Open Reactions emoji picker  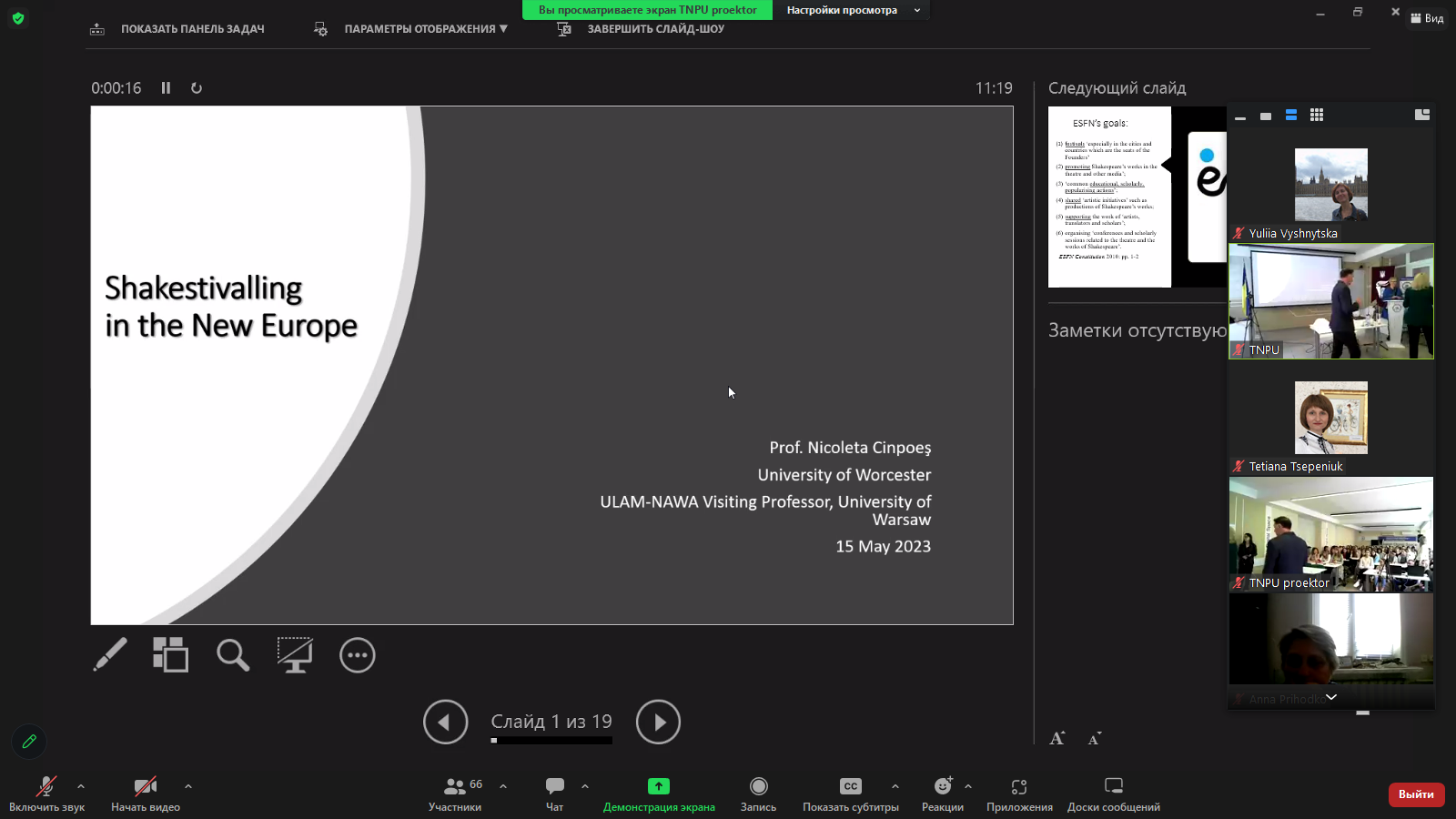point(942,794)
